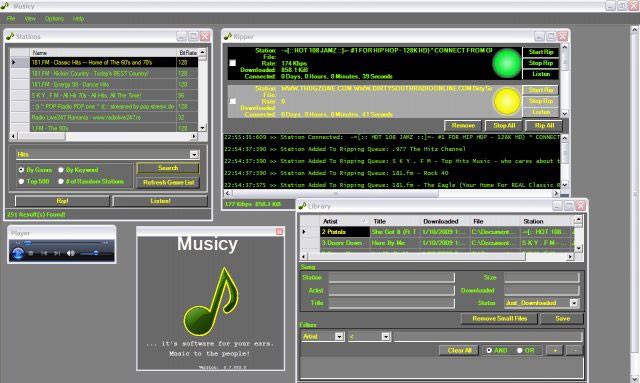Select the By Keyword radio option

[61, 170]
